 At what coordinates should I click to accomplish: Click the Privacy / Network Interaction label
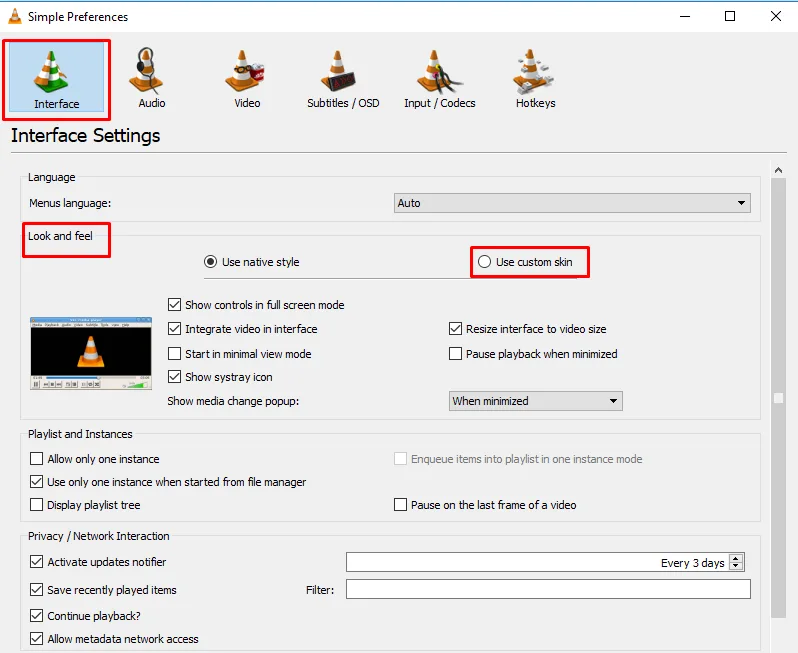tap(99, 536)
